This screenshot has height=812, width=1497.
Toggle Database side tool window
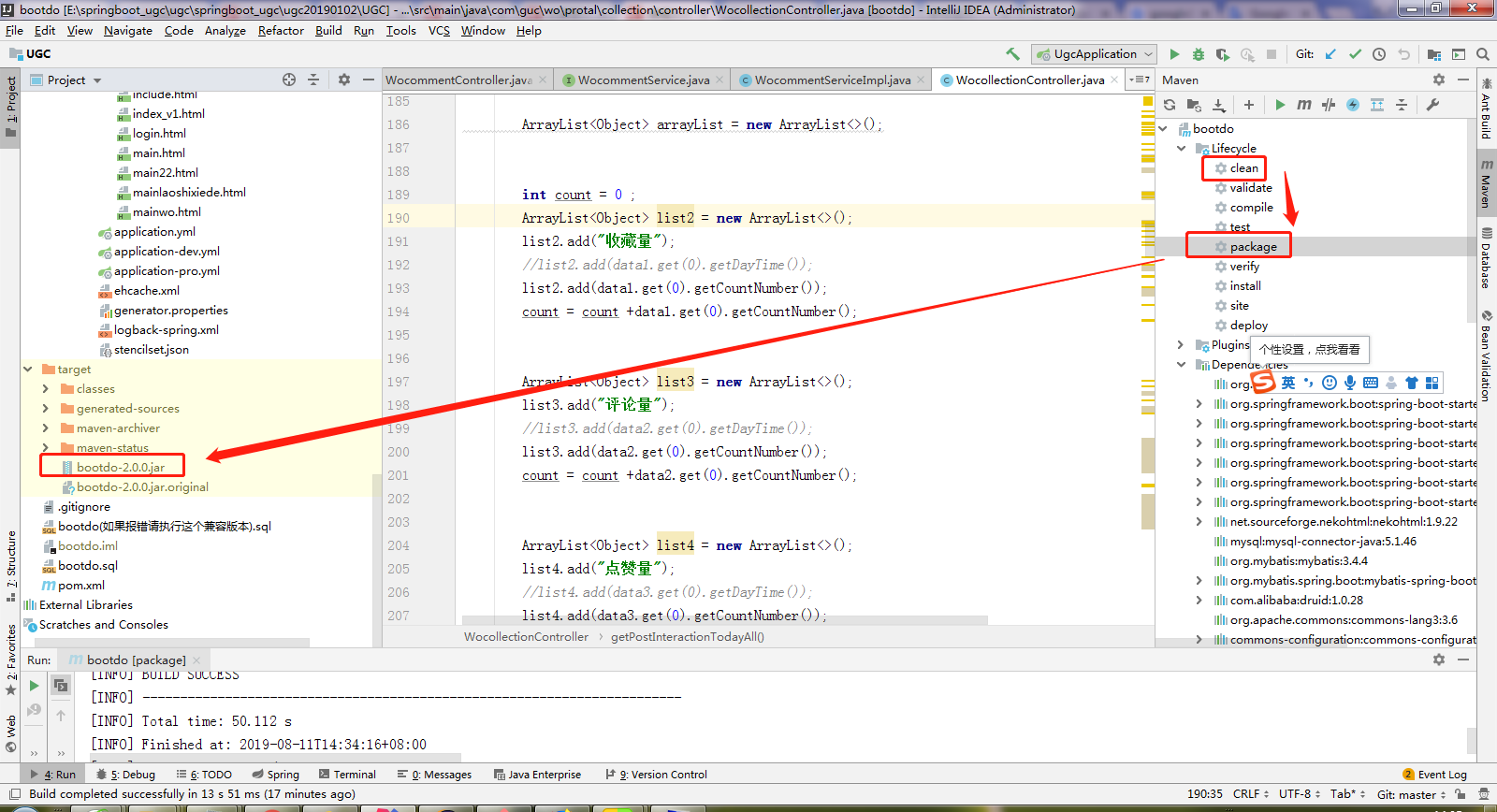1486,257
